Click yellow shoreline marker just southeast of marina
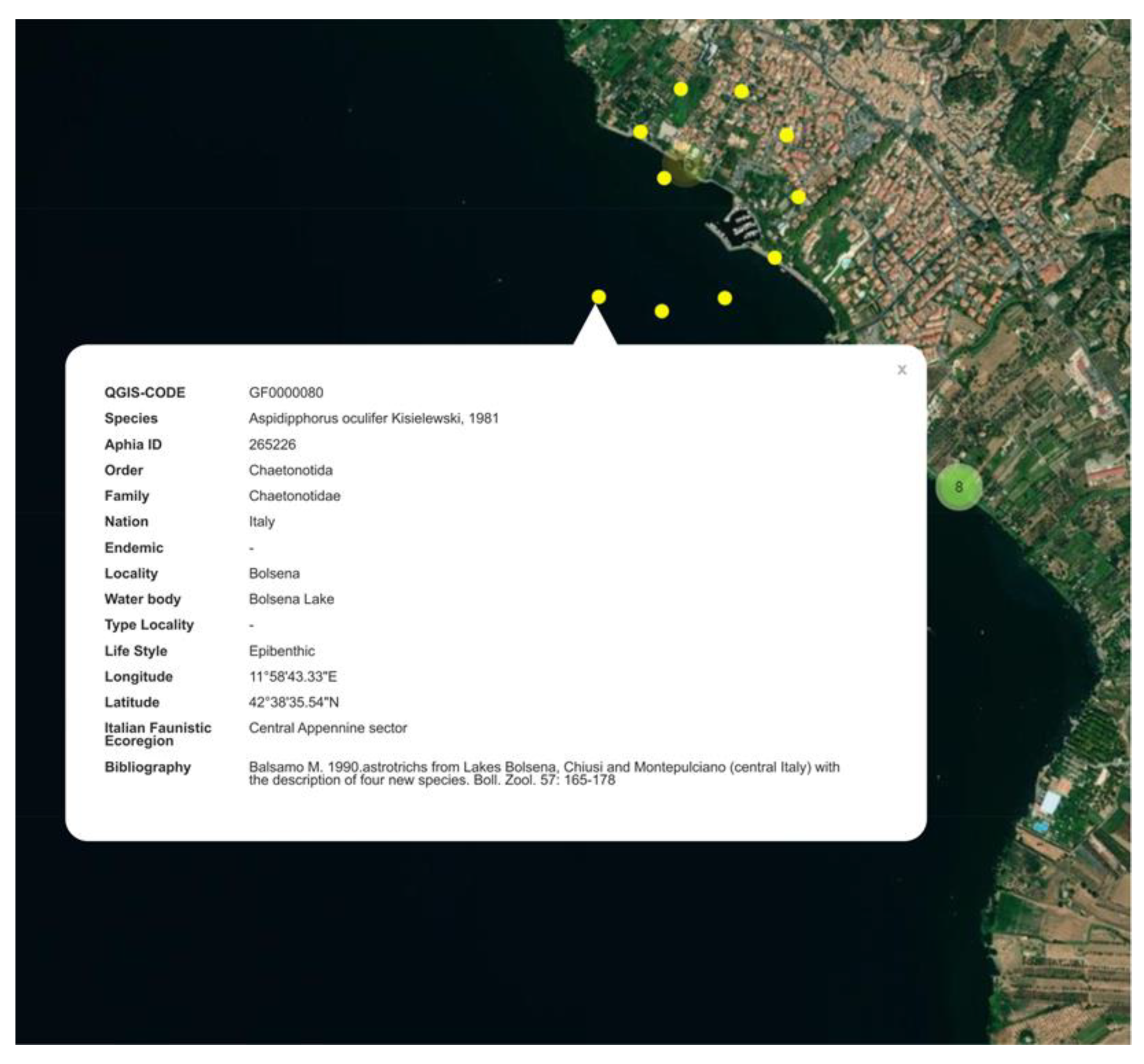1144x1064 pixels. [775, 257]
